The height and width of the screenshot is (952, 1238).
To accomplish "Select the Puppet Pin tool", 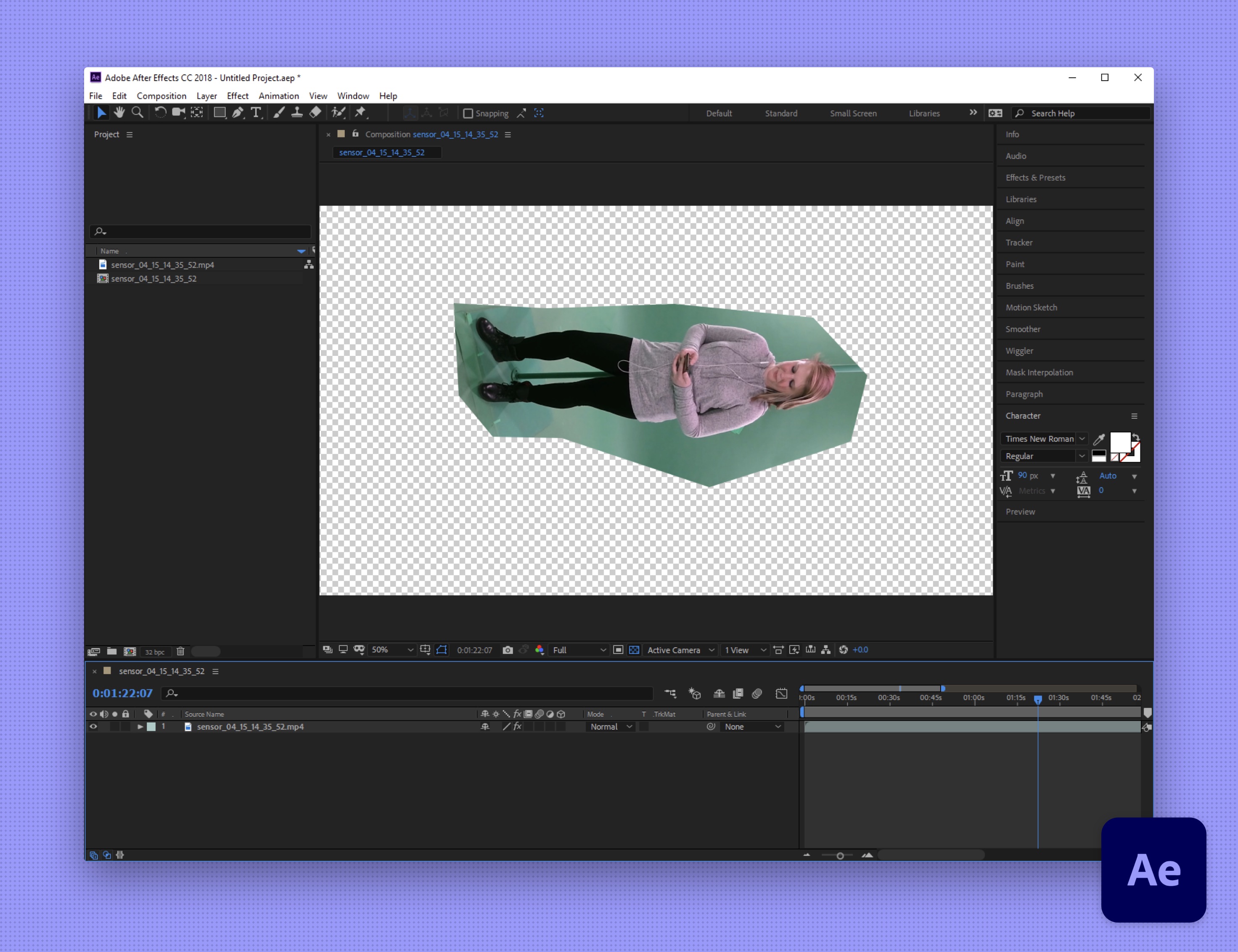I will pos(360,113).
